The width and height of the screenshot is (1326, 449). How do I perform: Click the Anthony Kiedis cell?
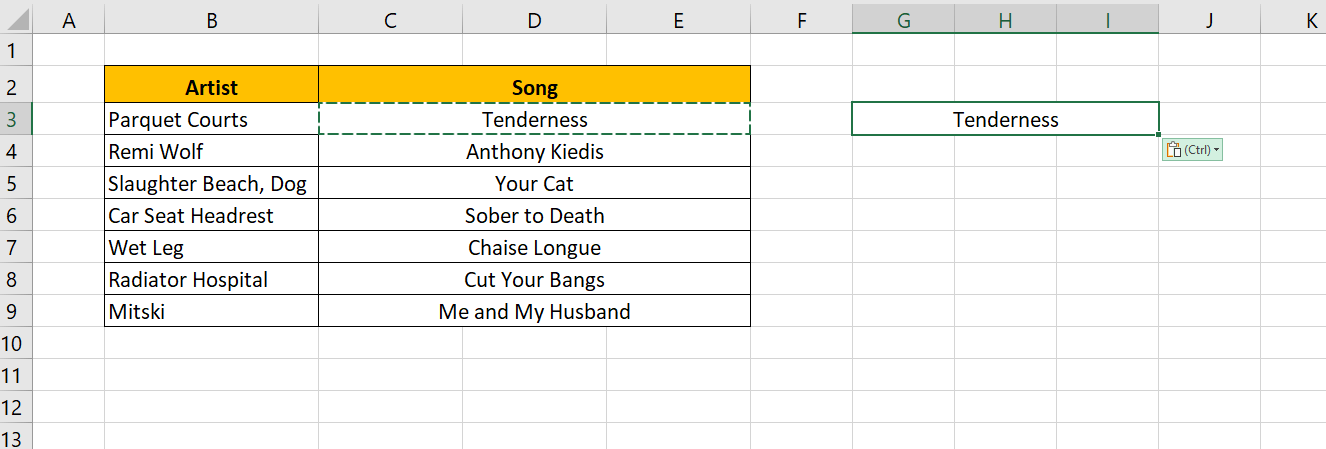tap(534, 152)
